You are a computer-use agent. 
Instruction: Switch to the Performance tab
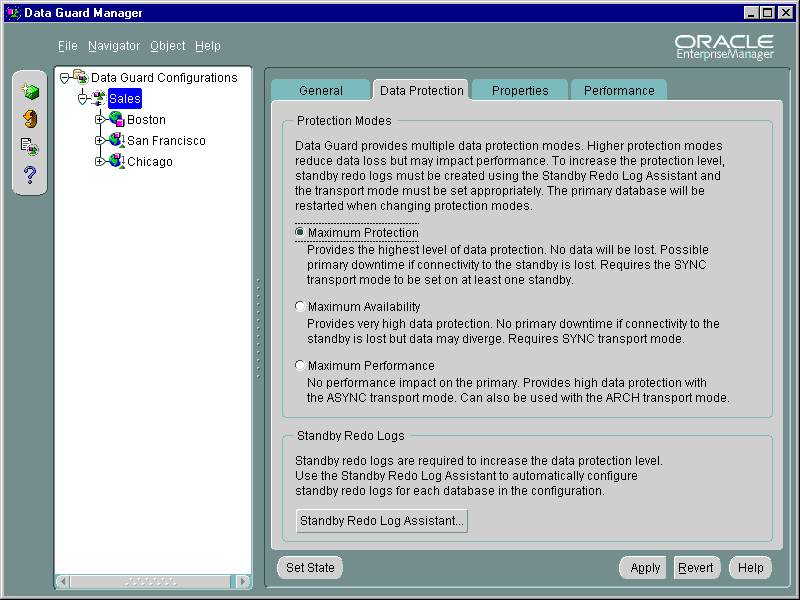click(618, 89)
